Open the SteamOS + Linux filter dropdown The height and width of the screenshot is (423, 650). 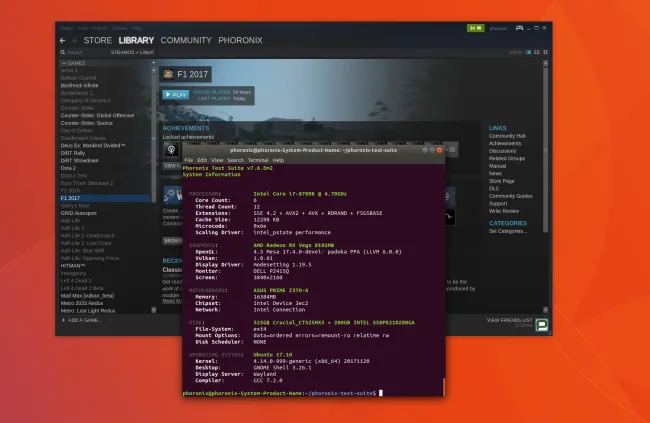tap(132, 52)
